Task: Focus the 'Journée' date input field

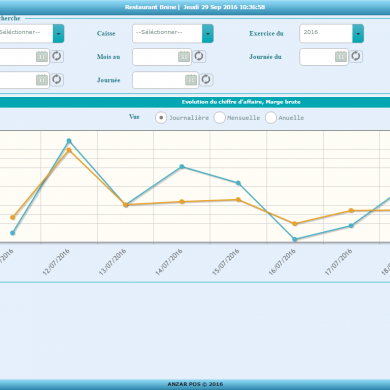Action: point(165,80)
